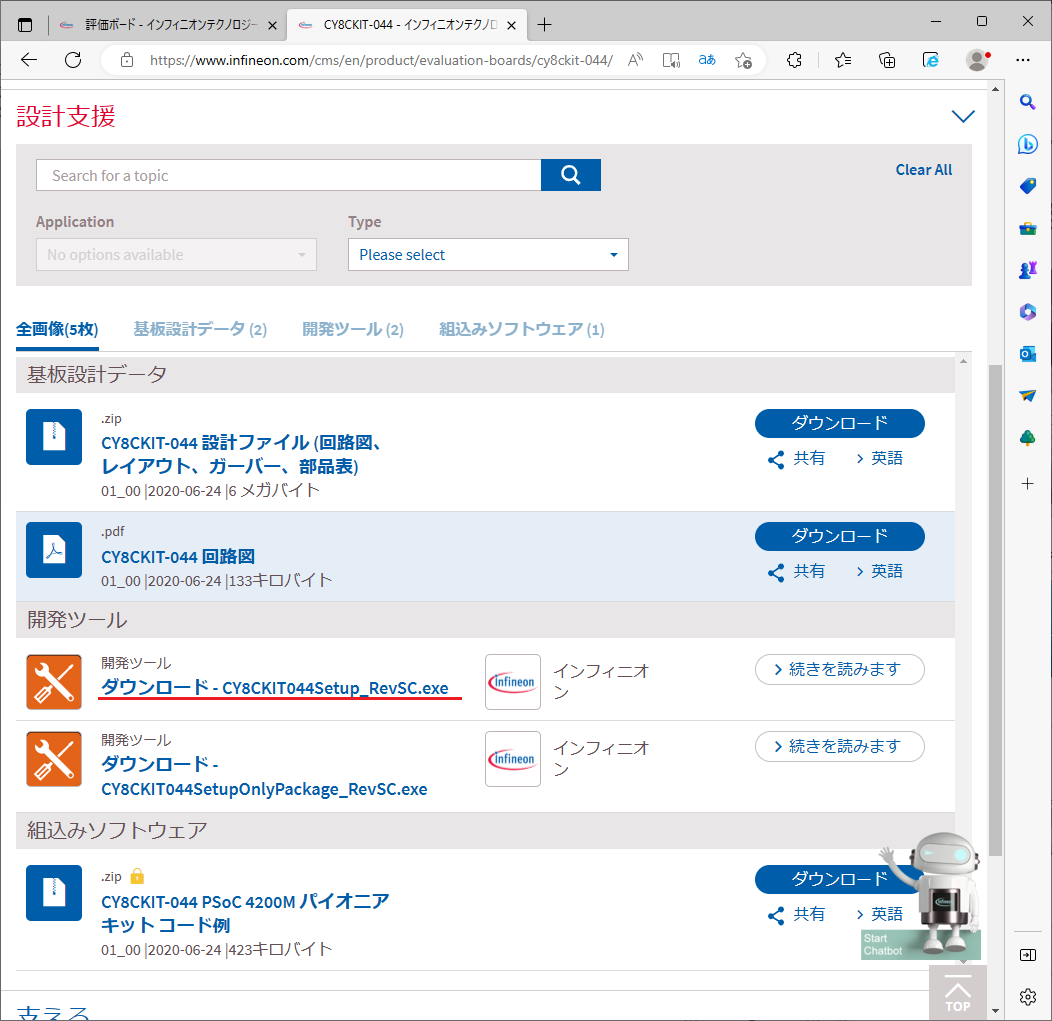Viewport: 1052px width, 1021px height.
Task: Click the Start Chatbot robot
Action: click(x=932, y=897)
